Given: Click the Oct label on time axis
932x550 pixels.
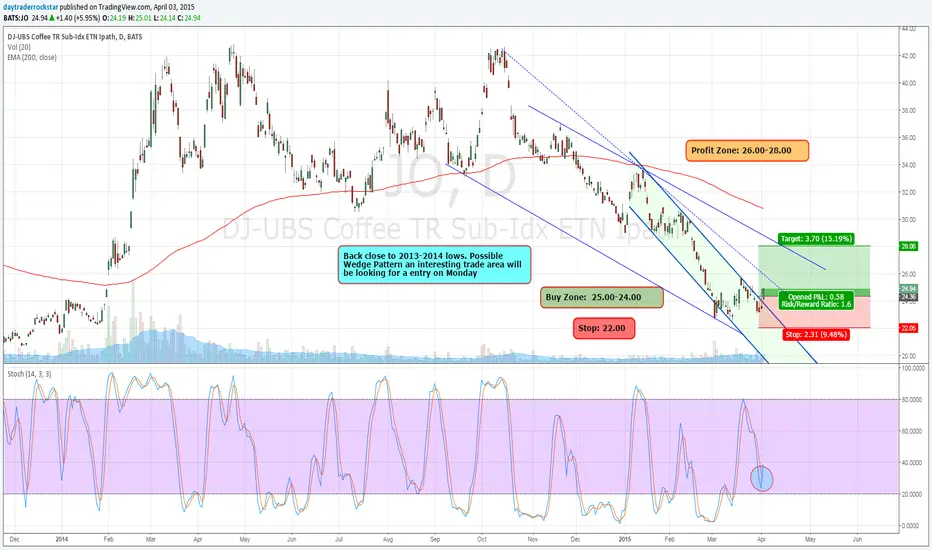Looking at the screenshot, I should [482, 539].
